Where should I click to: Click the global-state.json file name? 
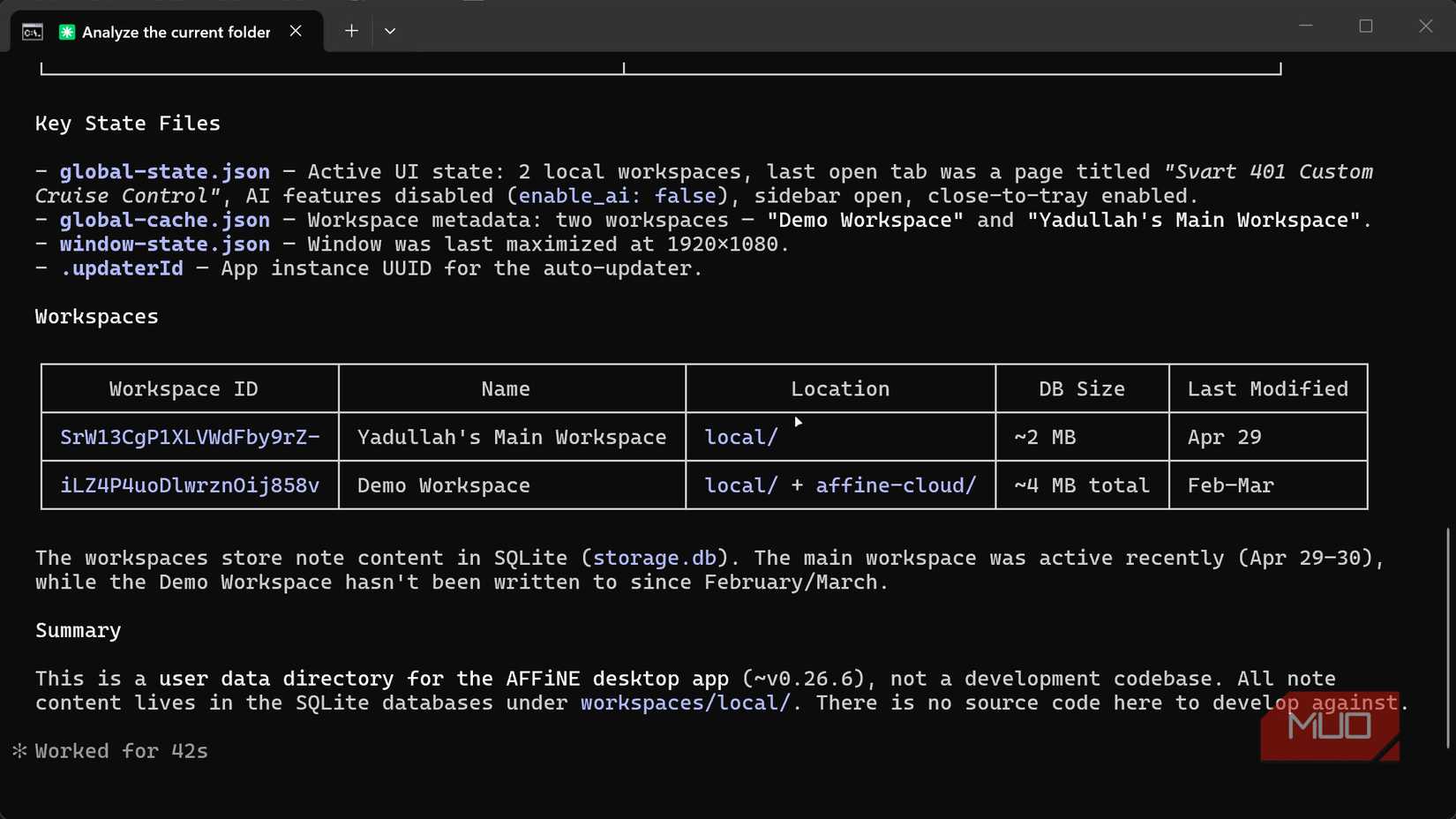tap(165, 172)
